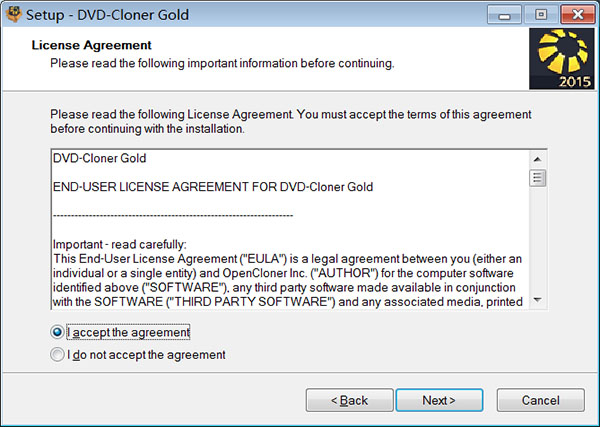This screenshot has height=427, width=600.
Task: Click the license scrollbar down arrow
Action: click(538, 300)
